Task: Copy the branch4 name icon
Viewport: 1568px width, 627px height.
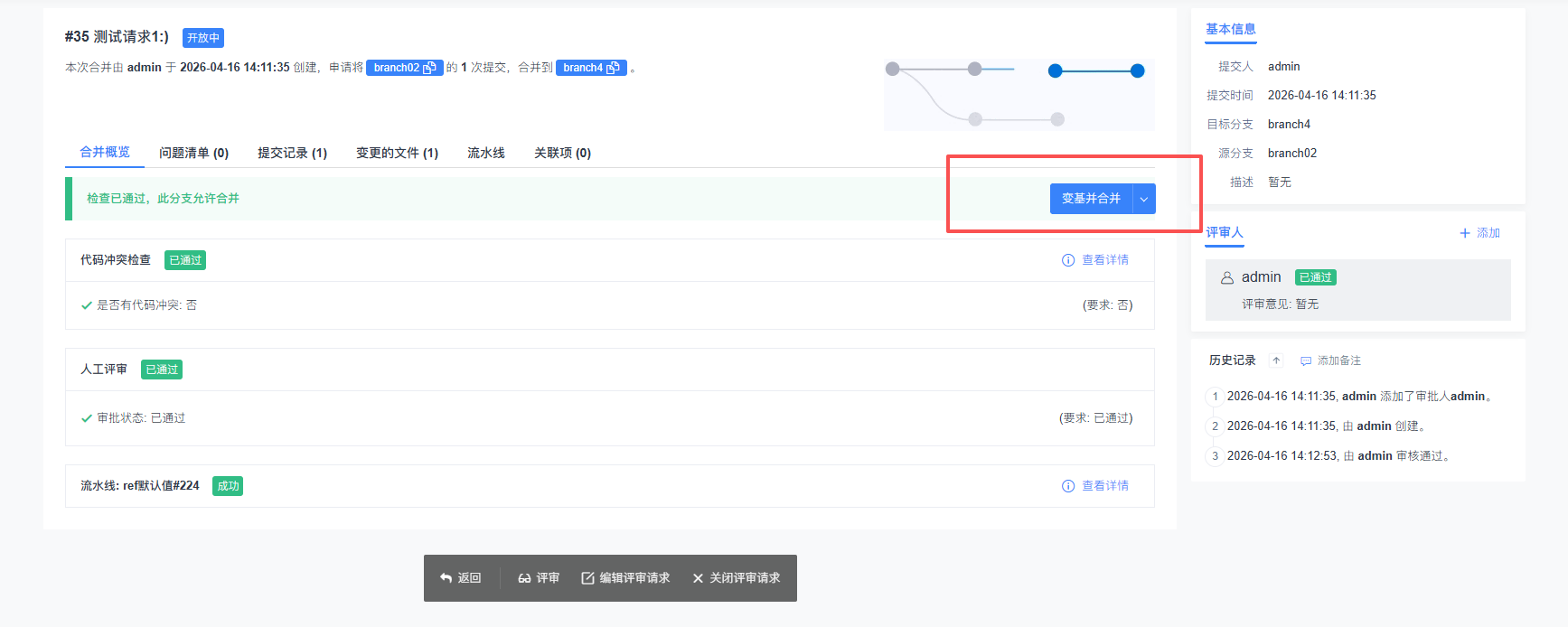Action: (x=614, y=68)
